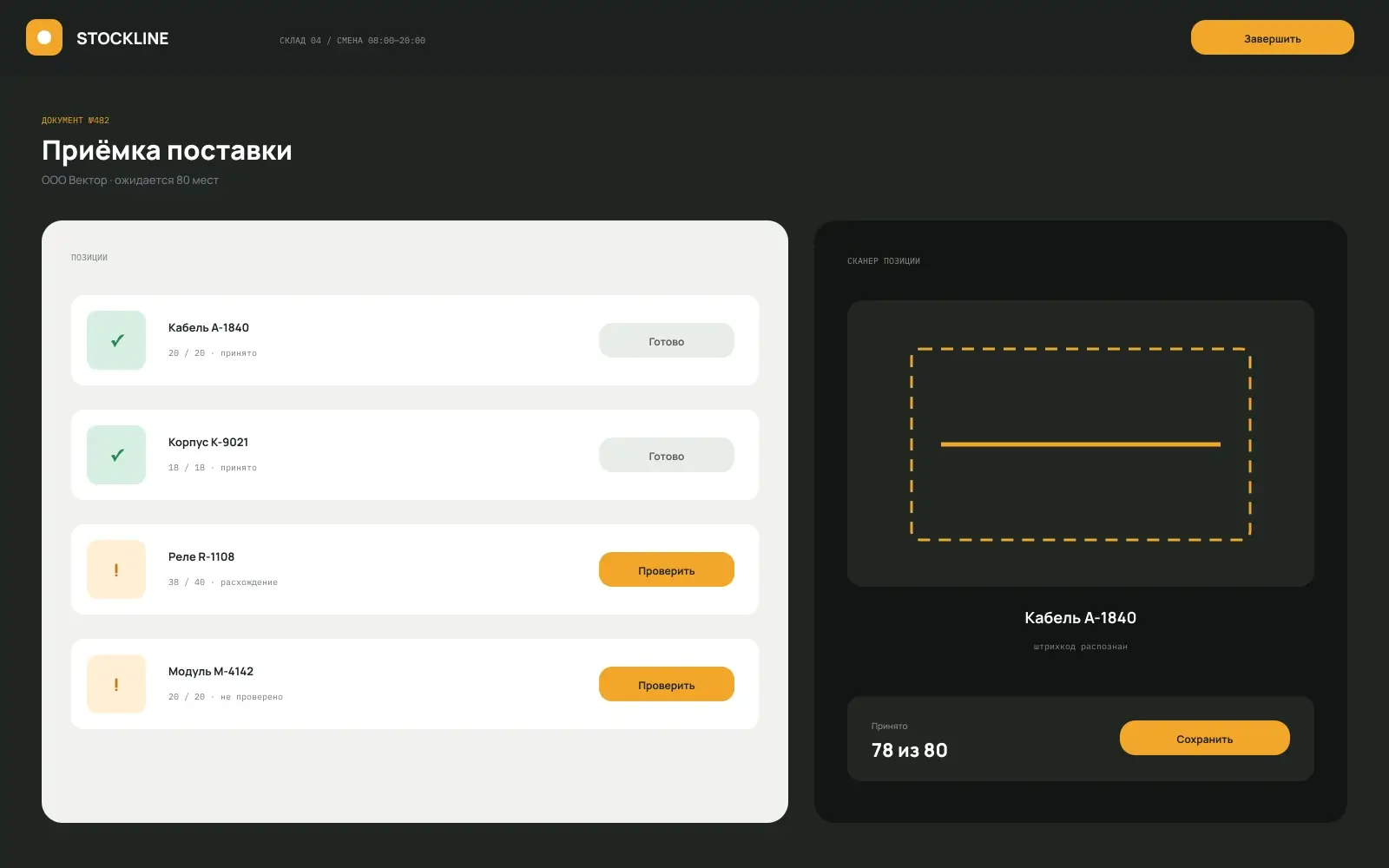The width and height of the screenshot is (1389, 868).
Task: Click the 38 / 40 расхождение status
Action: coord(223,582)
